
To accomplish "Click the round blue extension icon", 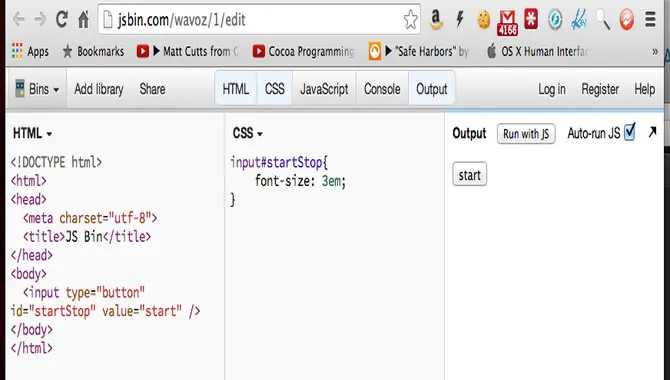I will (555, 20).
